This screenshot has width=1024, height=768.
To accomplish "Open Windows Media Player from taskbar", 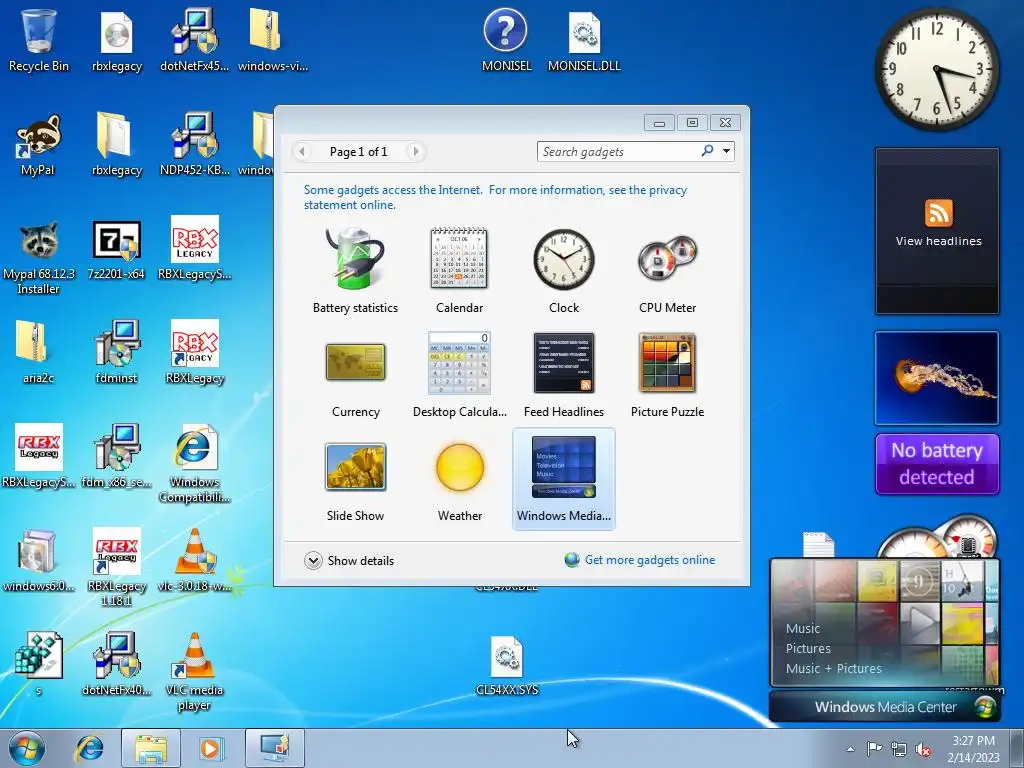I will (210, 748).
